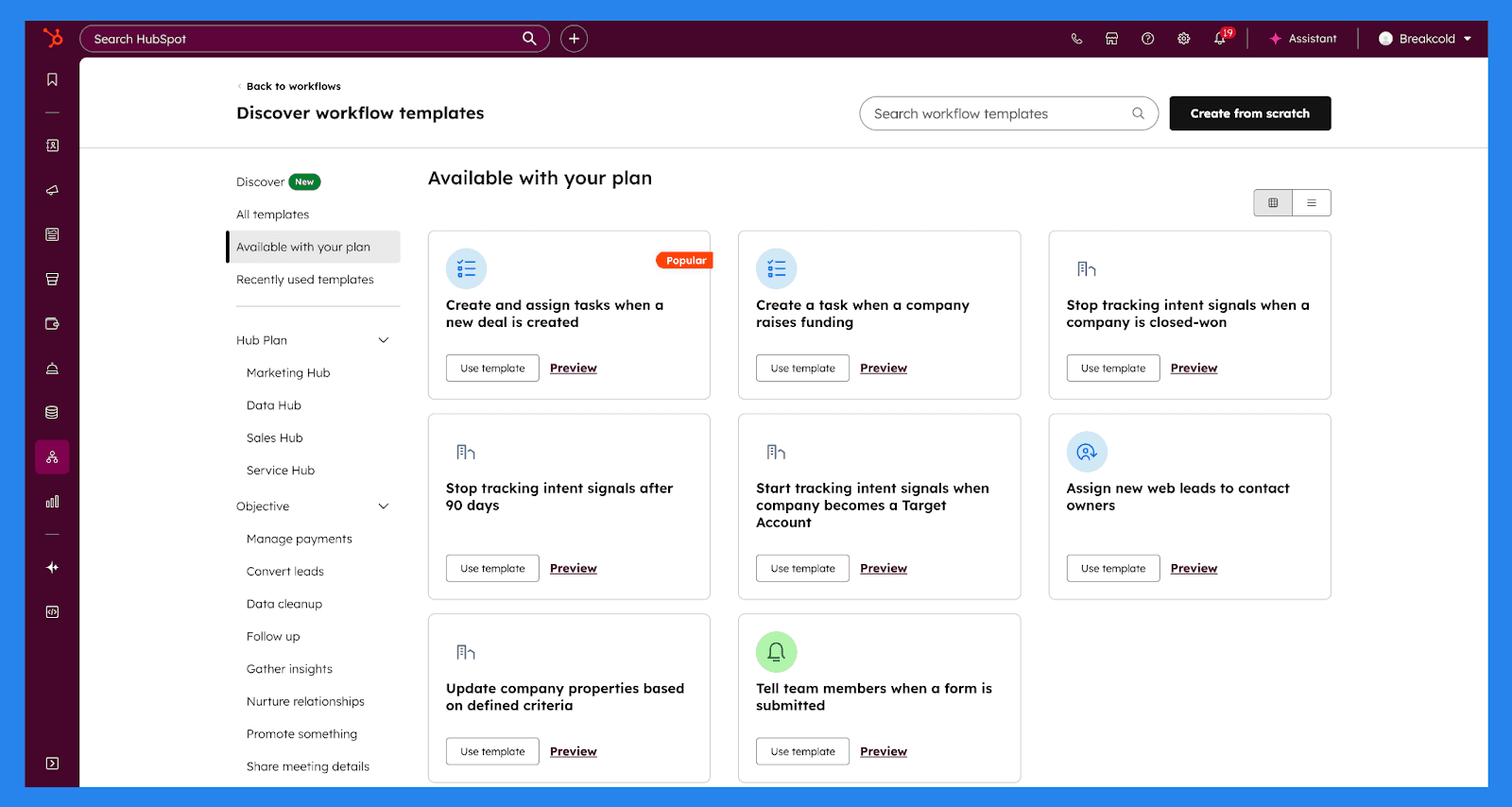Collapse the Hub Plan filter section
The width and height of the screenshot is (1512, 807).
pyautogui.click(x=384, y=340)
